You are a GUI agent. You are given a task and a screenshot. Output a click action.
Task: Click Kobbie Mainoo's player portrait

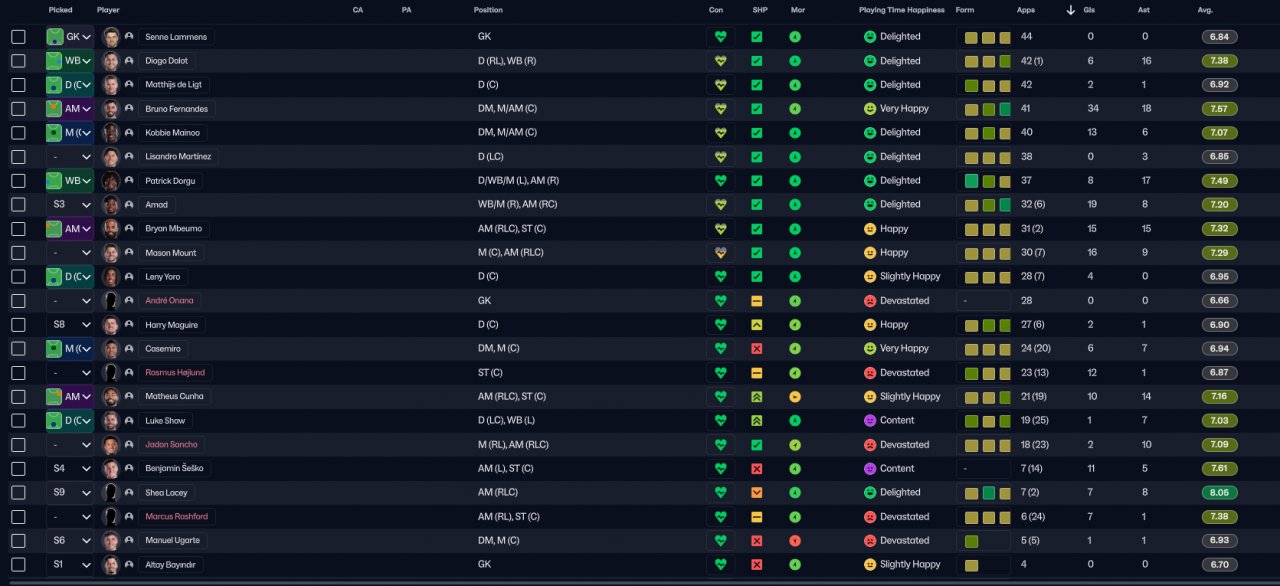click(111, 133)
